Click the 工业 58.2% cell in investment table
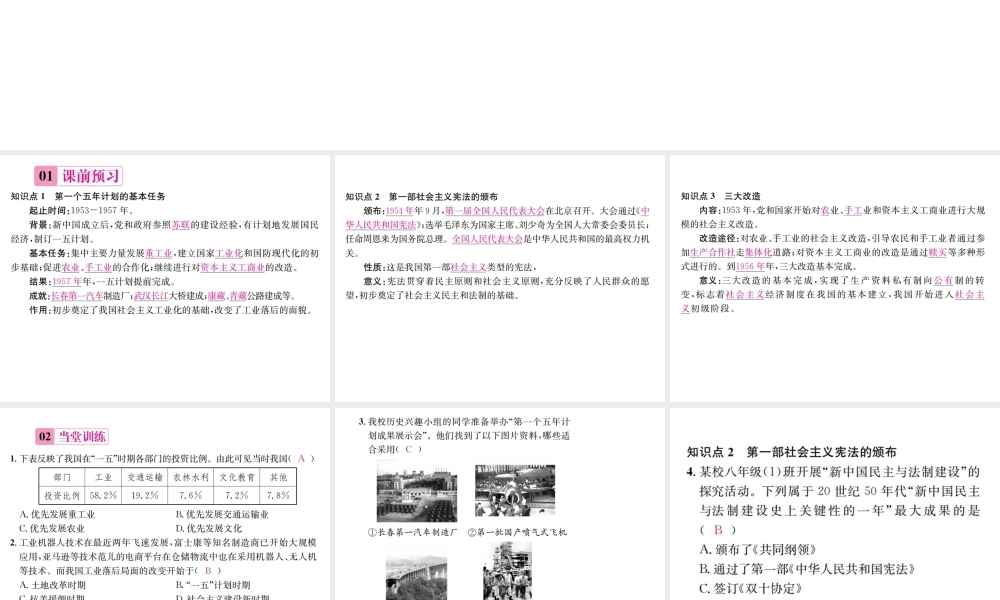The width and height of the screenshot is (1000, 600). click(103, 495)
